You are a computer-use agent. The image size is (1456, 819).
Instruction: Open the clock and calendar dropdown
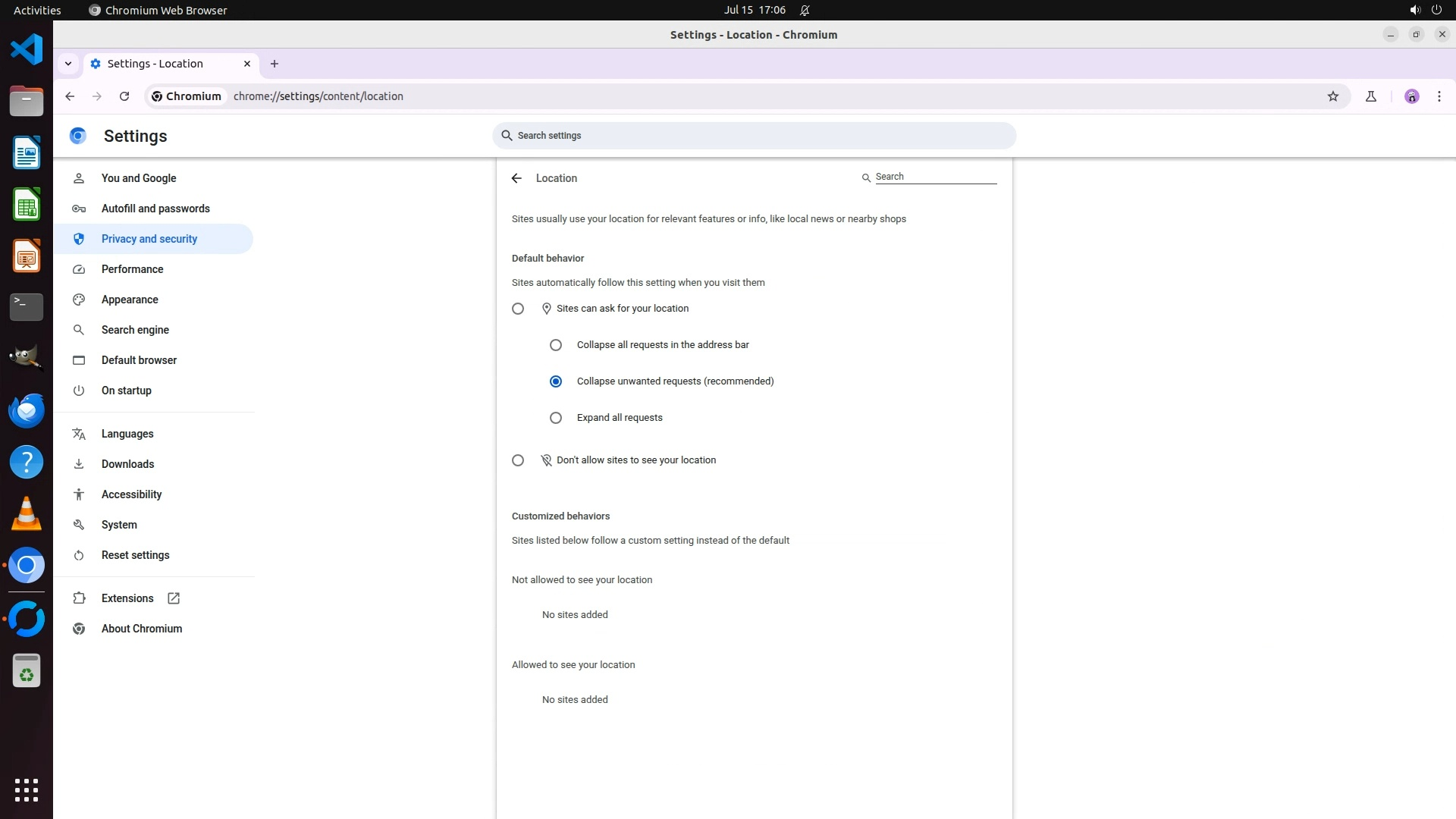coord(754,10)
